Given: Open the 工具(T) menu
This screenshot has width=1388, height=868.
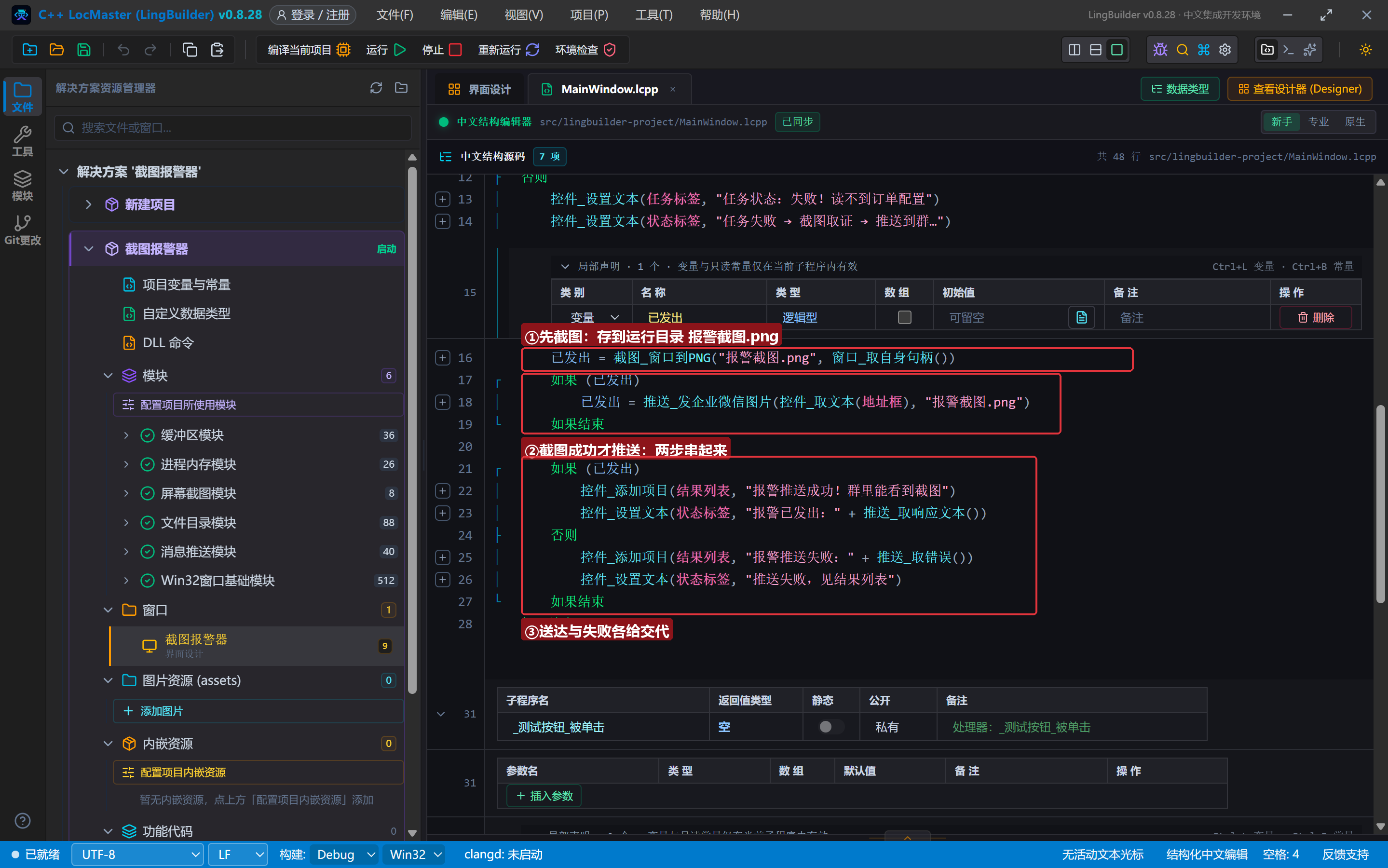Looking at the screenshot, I should [x=654, y=15].
